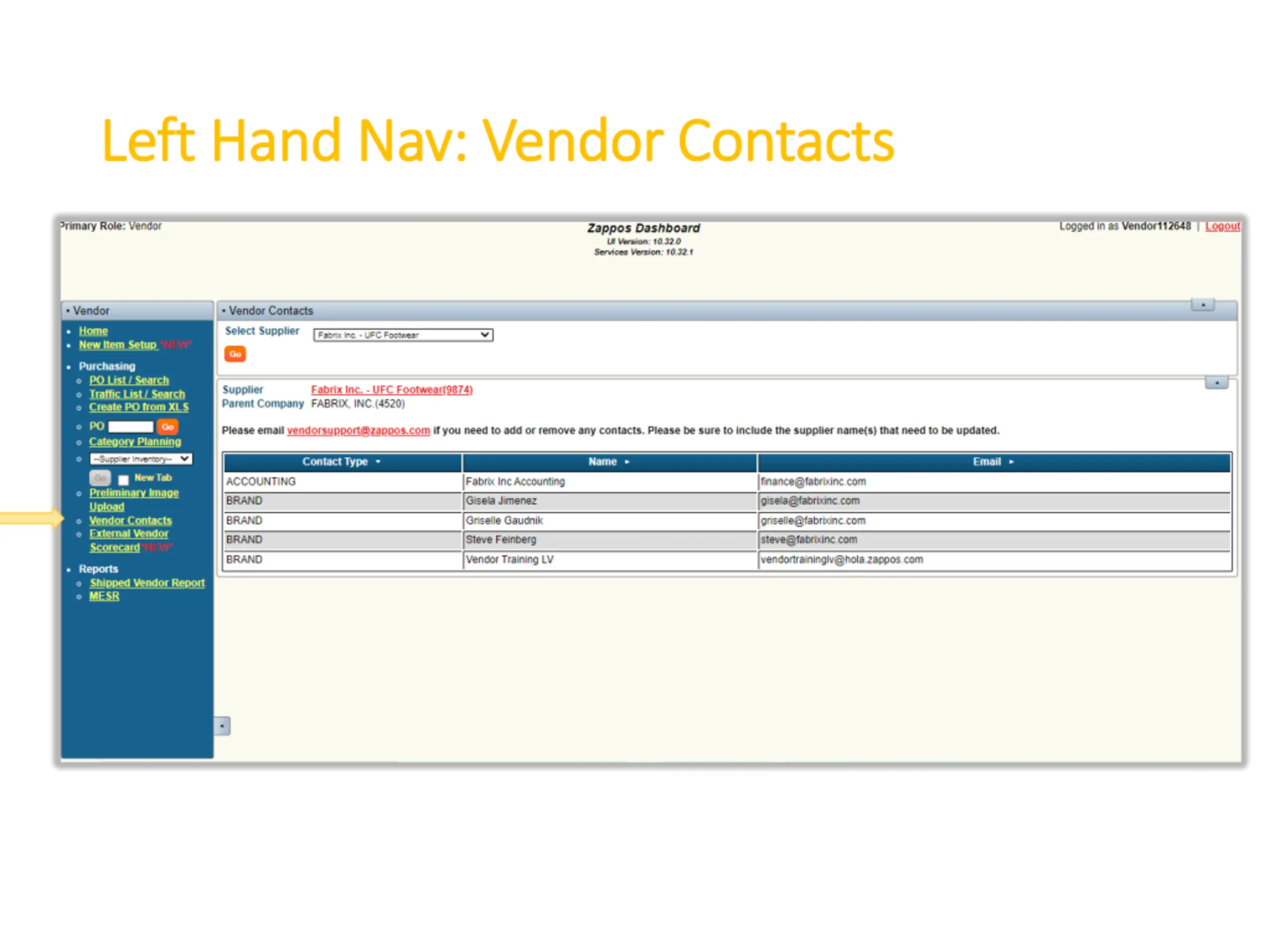Click the grey Go button under Supplier Inventory
1270x952 pixels.
point(100,478)
